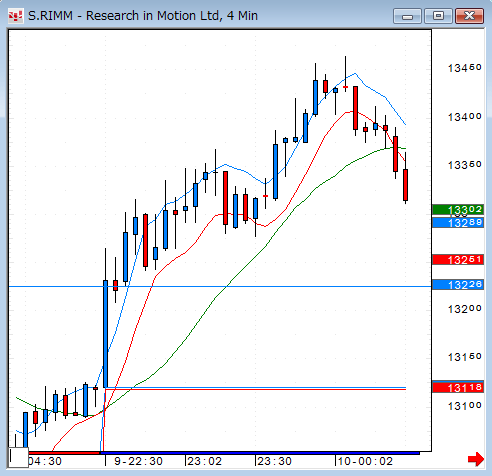The width and height of the screenshot is (492, 476).
Task: Close the S.RIMM chart window
Action: pos(469,16)
